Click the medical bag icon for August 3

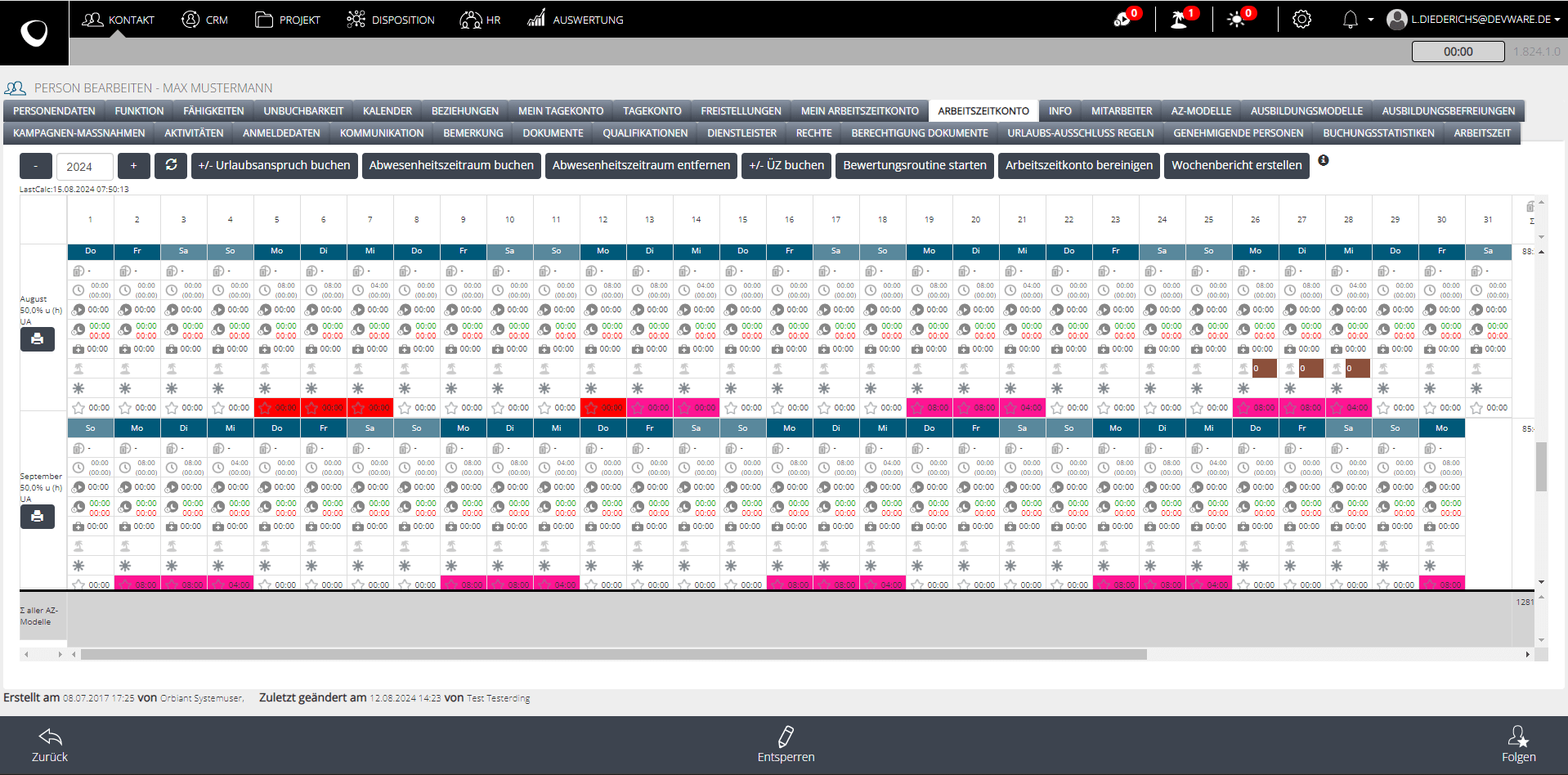click(172, 349)
